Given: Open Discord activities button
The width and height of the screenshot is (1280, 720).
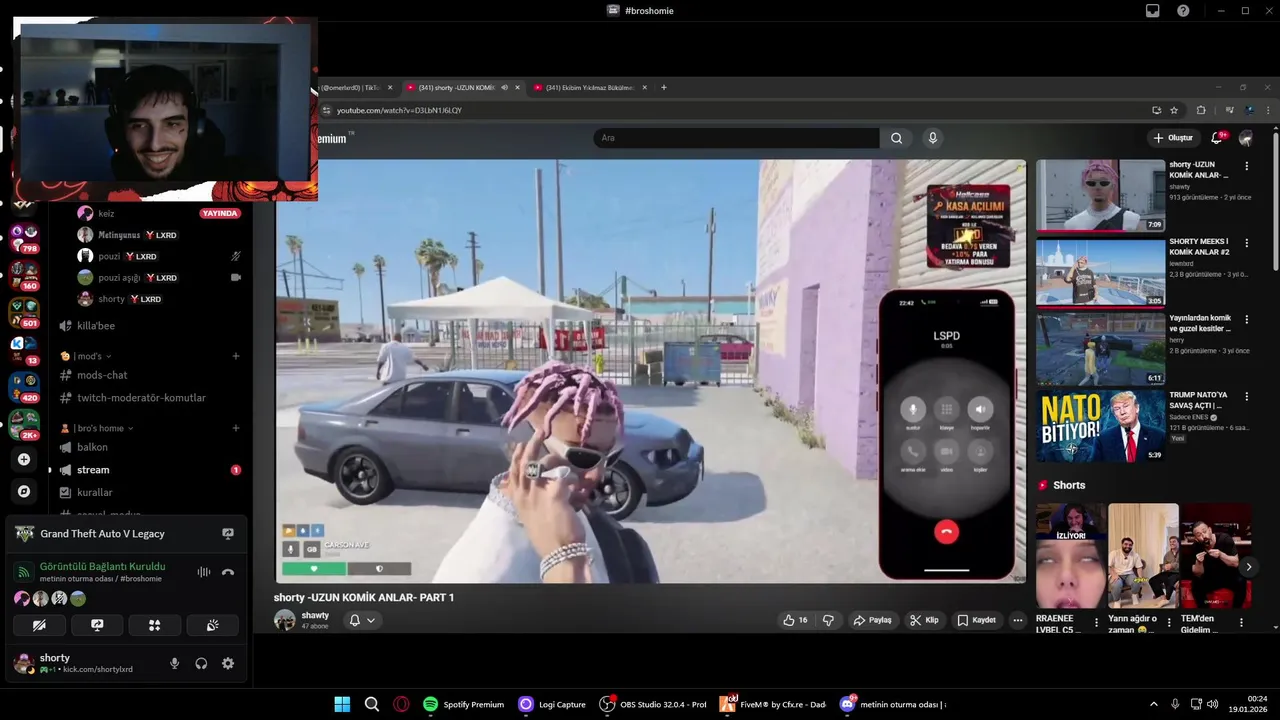Looking at the screenshot, I should point(154,625).
